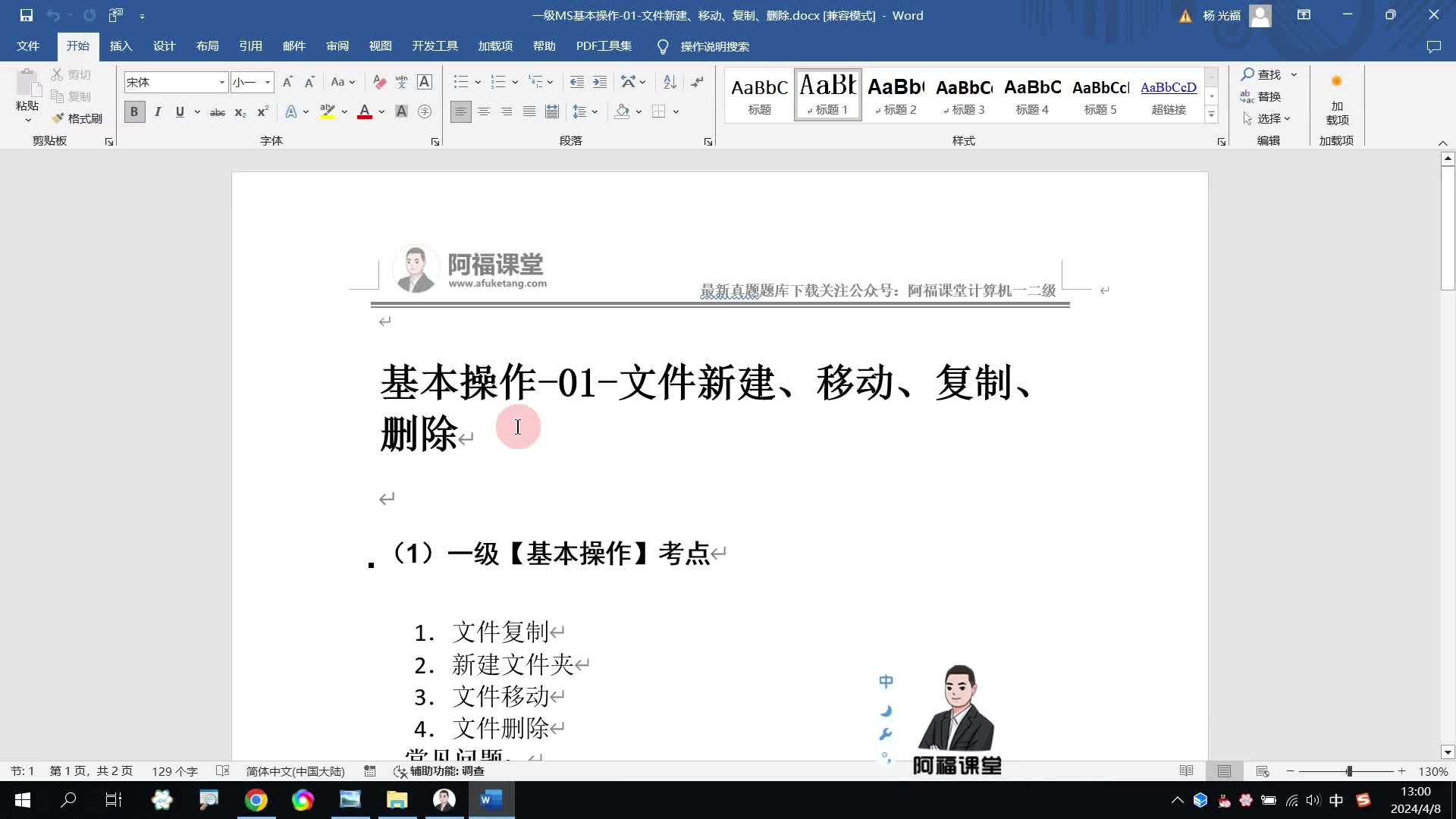The image size is (1456, 819).
Task: Open the font color dropdown arrow
Action: (381, 111)
